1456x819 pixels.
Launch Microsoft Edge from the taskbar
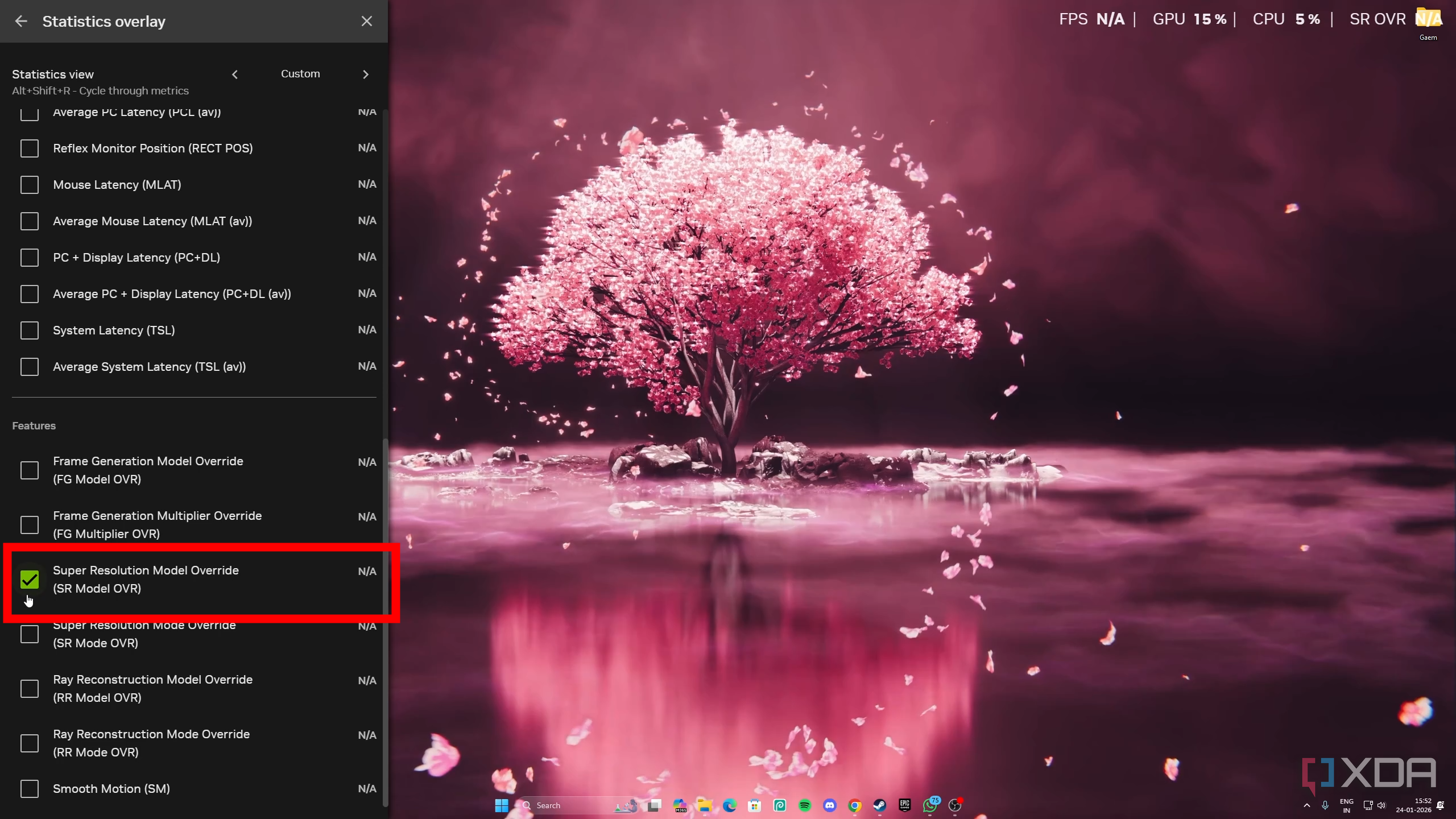(730, 805)
